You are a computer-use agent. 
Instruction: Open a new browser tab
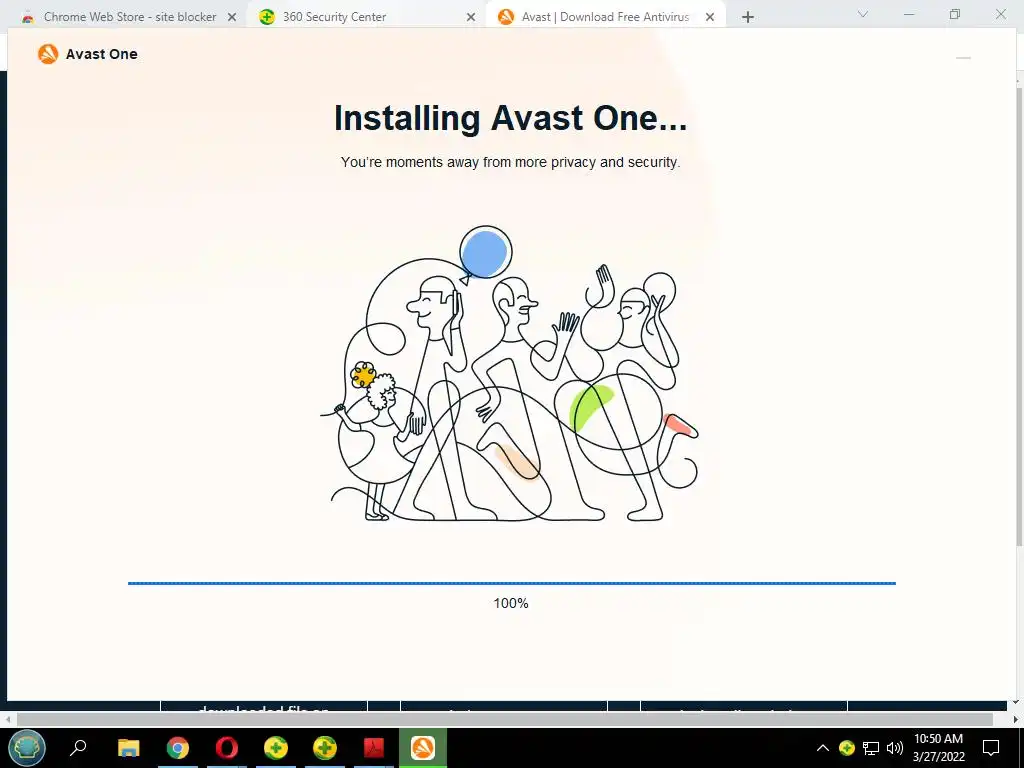(748, 18)
